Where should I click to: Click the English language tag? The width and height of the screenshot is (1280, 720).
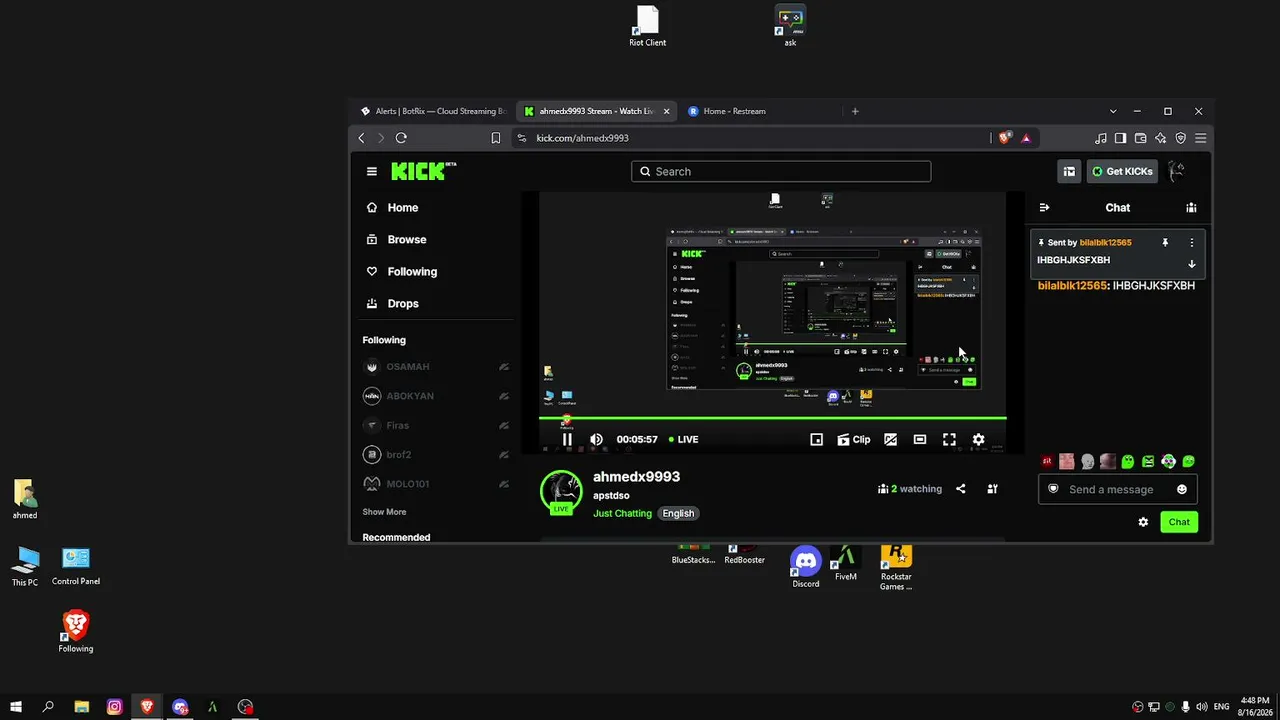click(678, 513)
